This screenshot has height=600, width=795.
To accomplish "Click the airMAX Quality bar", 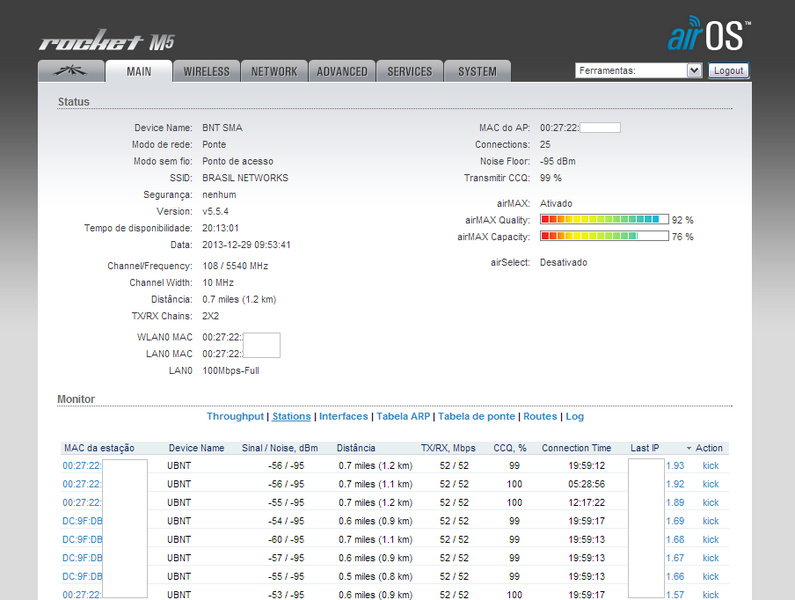I will (x=604, y=219).
